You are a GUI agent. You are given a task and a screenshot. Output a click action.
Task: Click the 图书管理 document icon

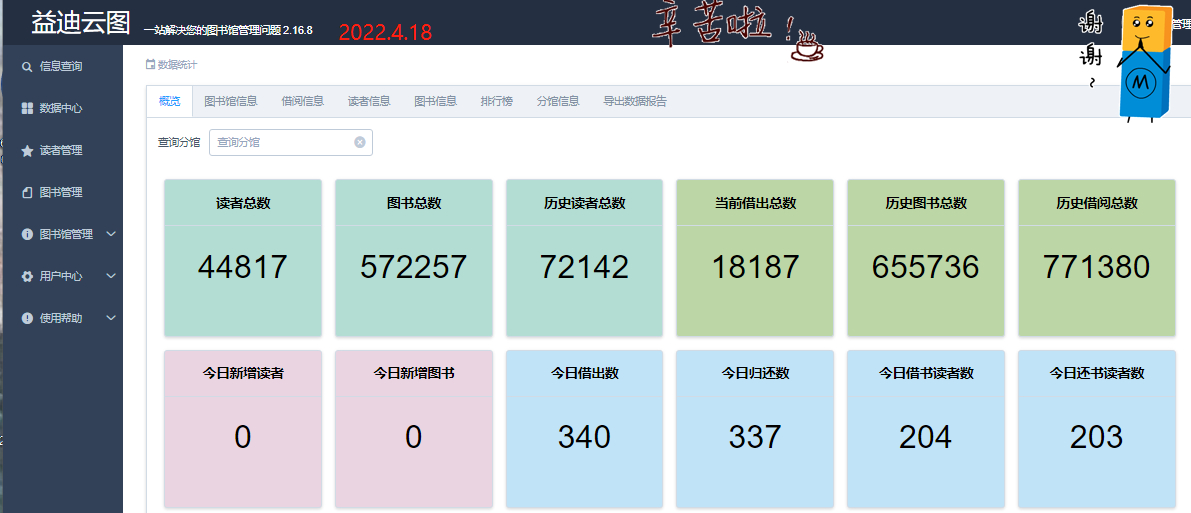pyautogui.click(x=27, y=193)
